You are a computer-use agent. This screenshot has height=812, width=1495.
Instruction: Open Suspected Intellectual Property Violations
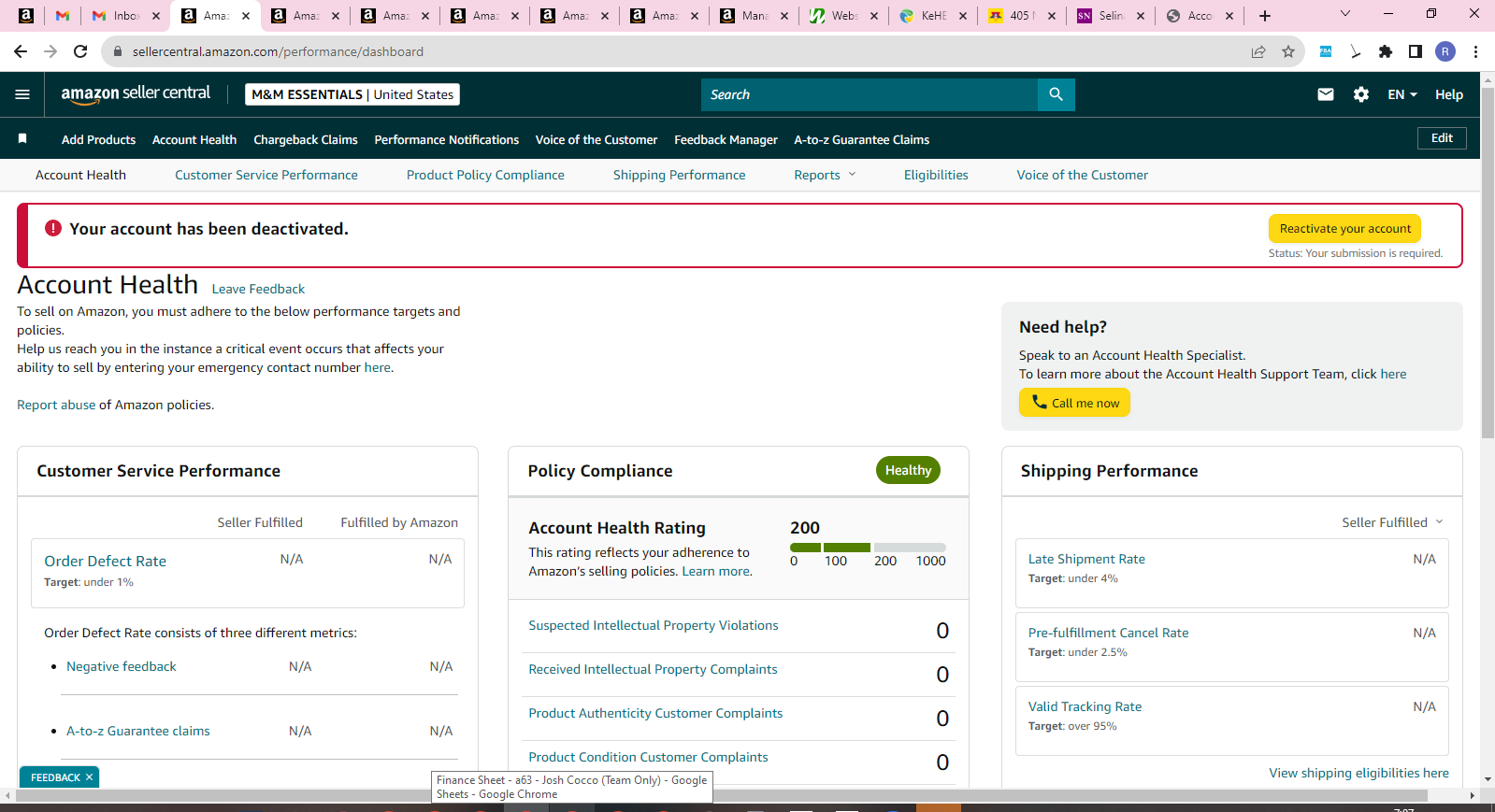coord(654,625)
